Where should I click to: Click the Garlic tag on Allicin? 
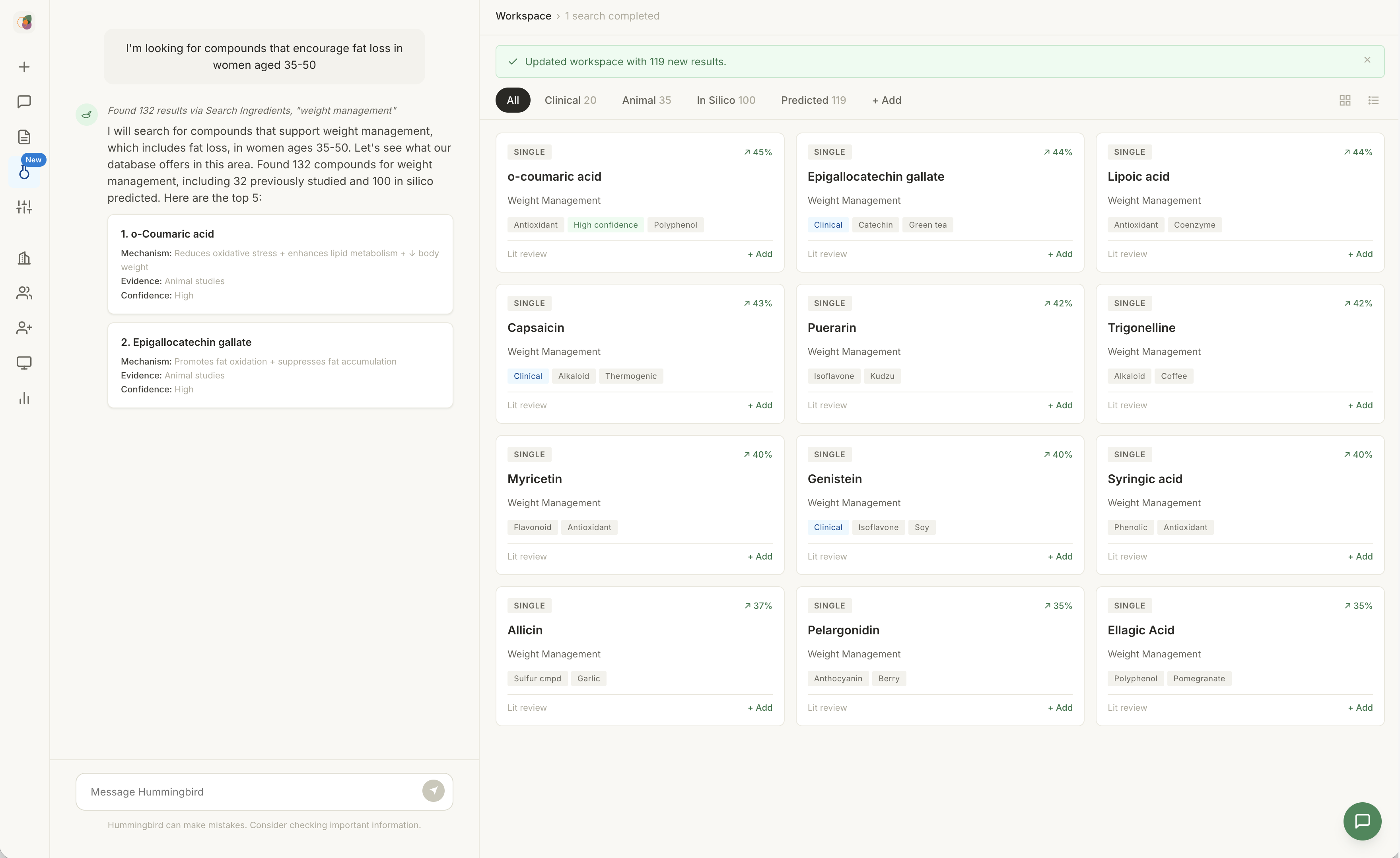click(588, 679)
